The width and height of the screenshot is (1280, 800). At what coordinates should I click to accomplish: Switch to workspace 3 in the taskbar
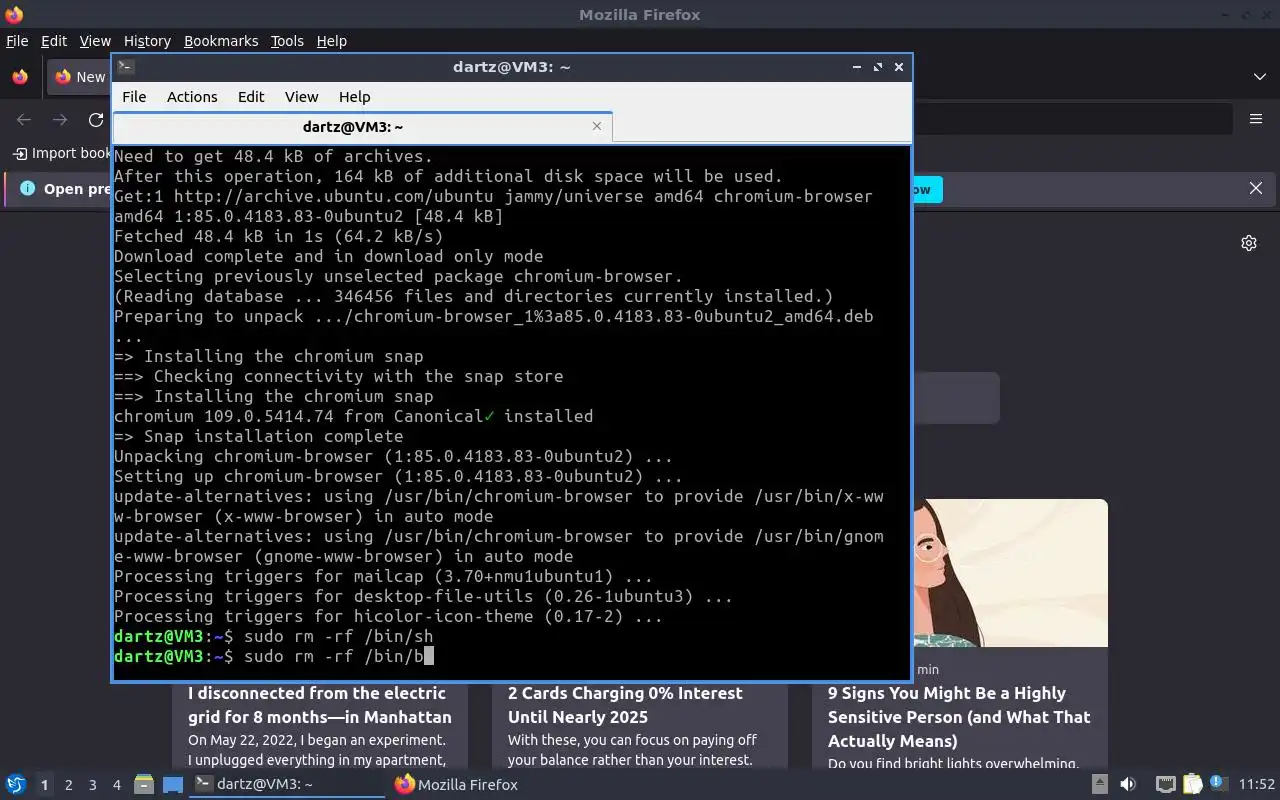[x=92, y=785]
